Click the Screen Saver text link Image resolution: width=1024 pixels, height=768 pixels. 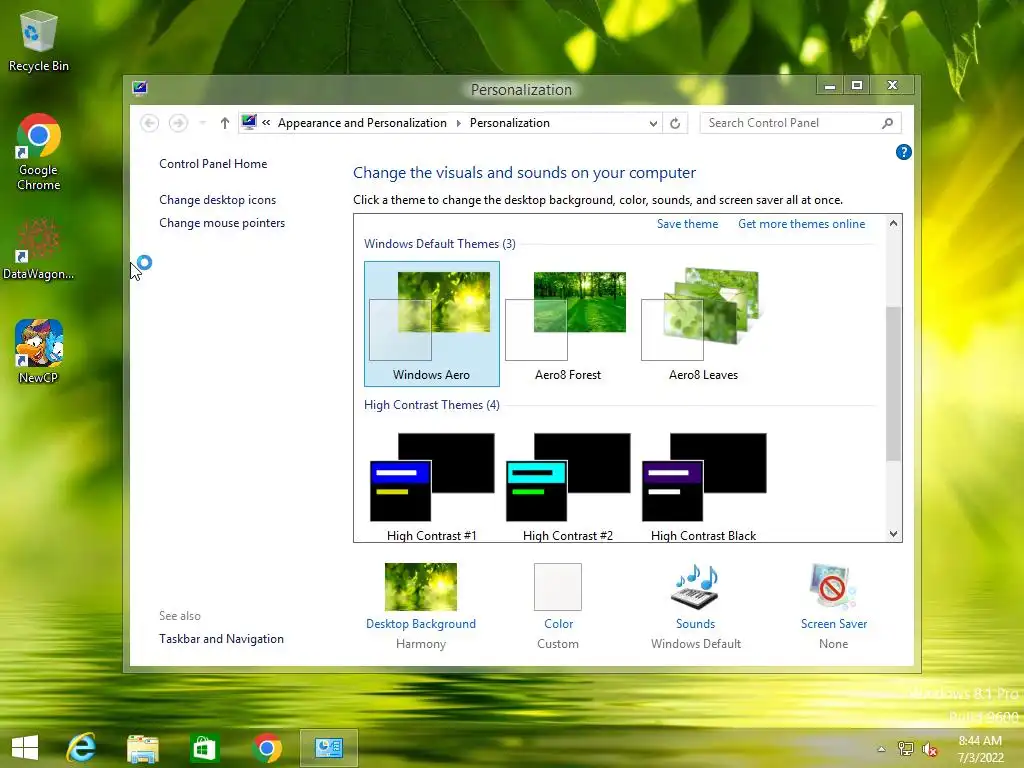point(834,624)
